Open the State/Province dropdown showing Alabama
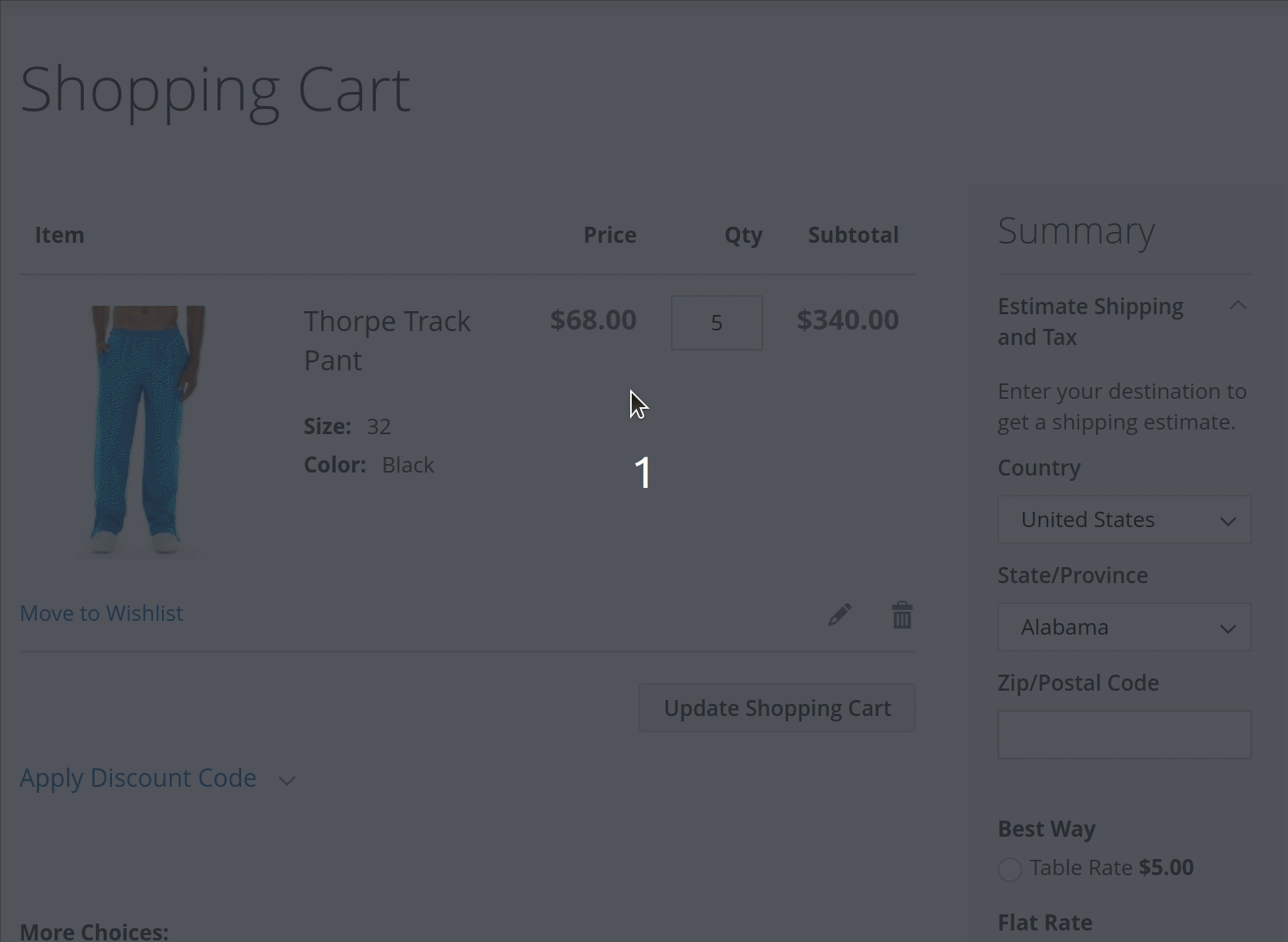This screenshot has height=942, width=1288. [1123, 627]
